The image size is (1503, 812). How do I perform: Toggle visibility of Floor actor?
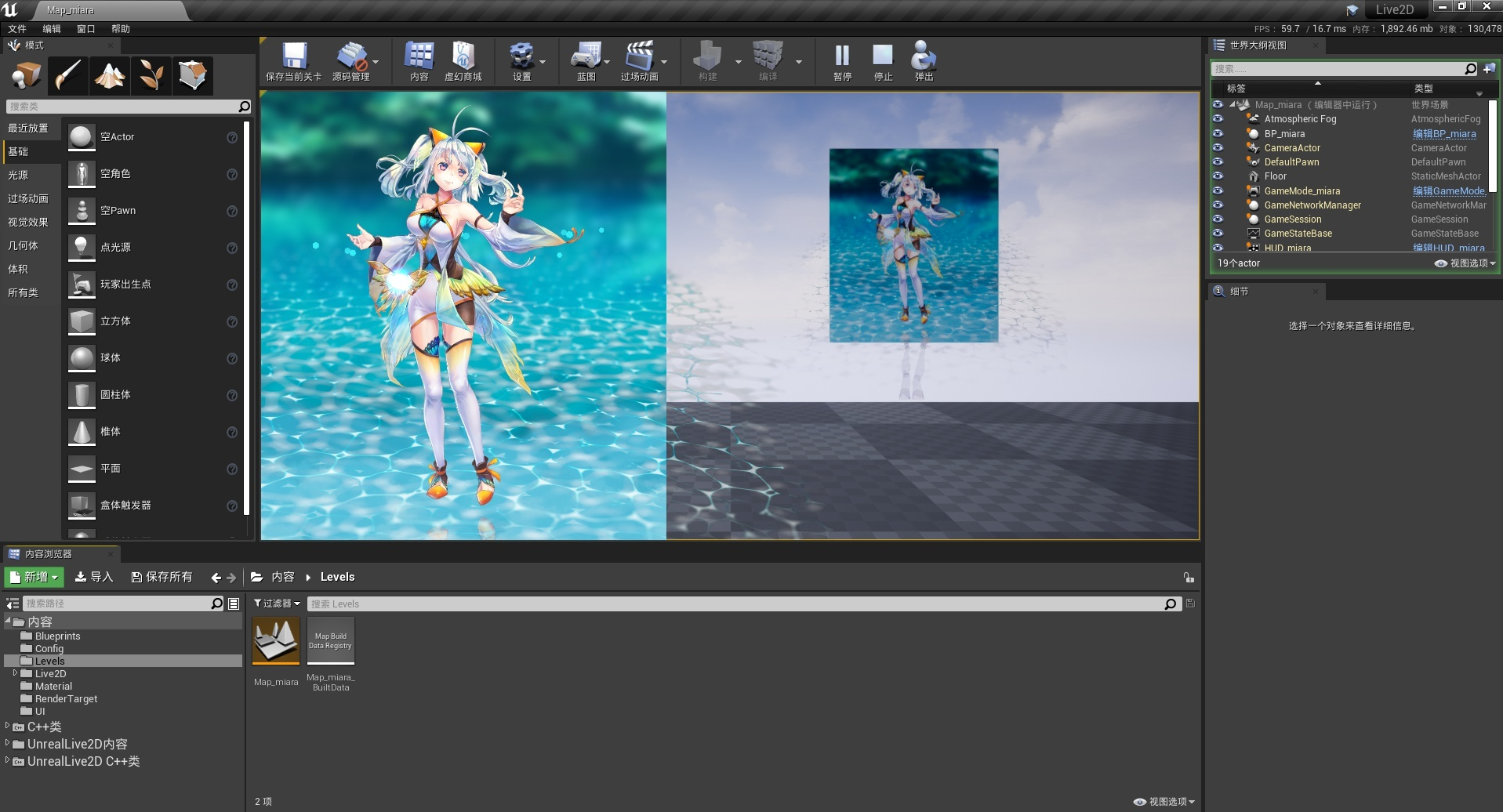[x=1218, y=176]
